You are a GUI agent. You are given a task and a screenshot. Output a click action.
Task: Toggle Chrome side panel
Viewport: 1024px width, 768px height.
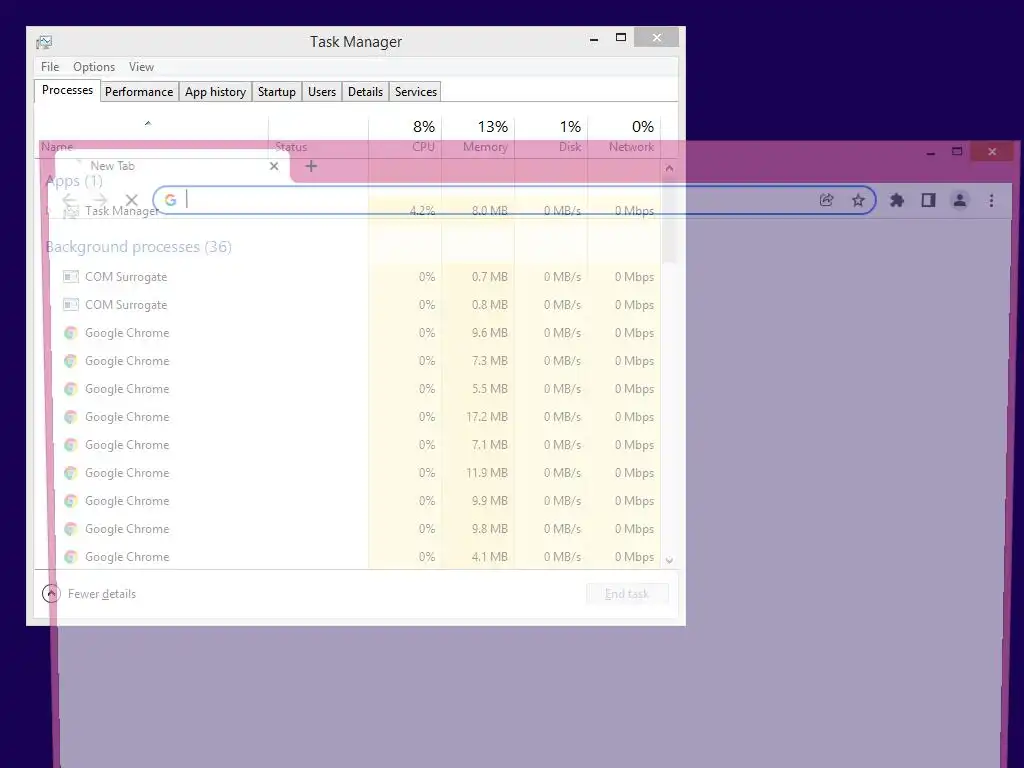point(928,200)
